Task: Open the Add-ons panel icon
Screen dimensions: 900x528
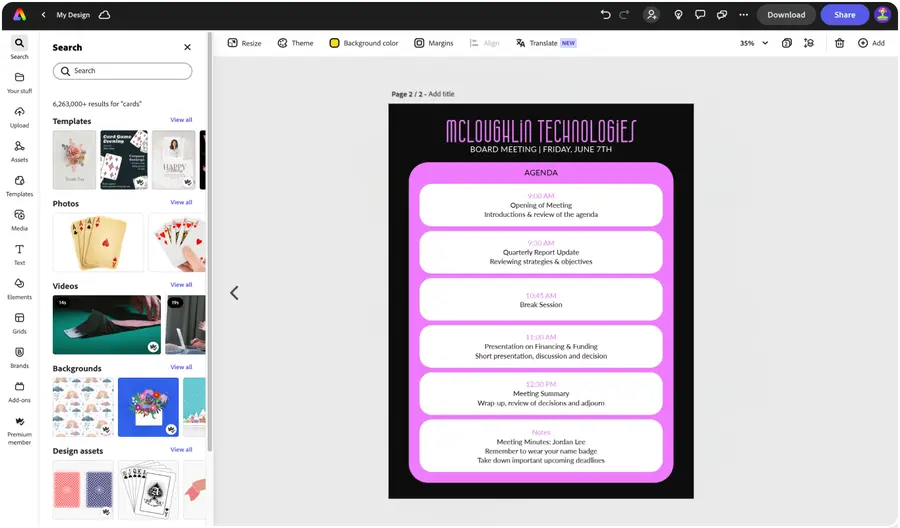Action: click(19, 387)
